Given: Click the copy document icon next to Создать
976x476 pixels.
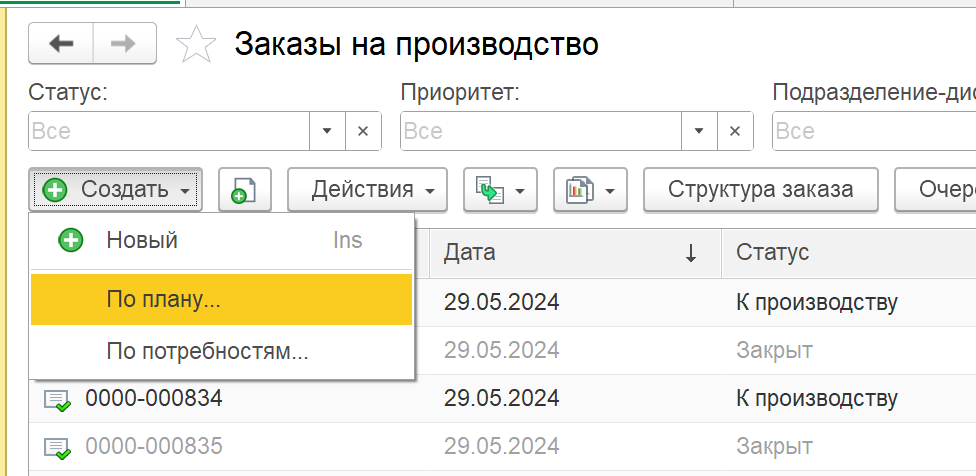Looking at the screenshot, I should coord(245,189).
